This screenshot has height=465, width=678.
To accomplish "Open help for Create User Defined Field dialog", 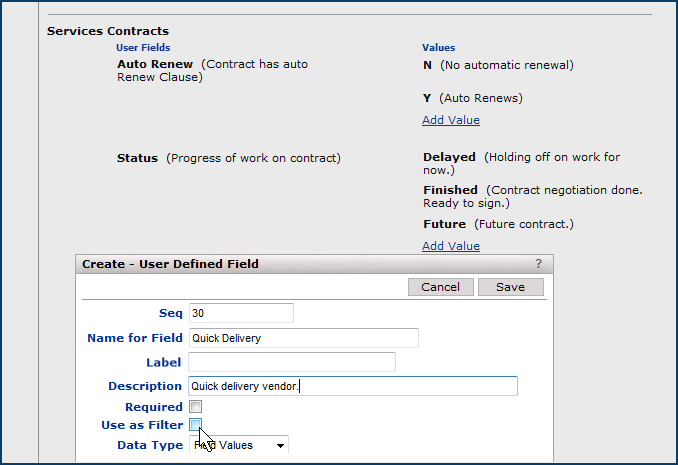I will click(539, 264).
